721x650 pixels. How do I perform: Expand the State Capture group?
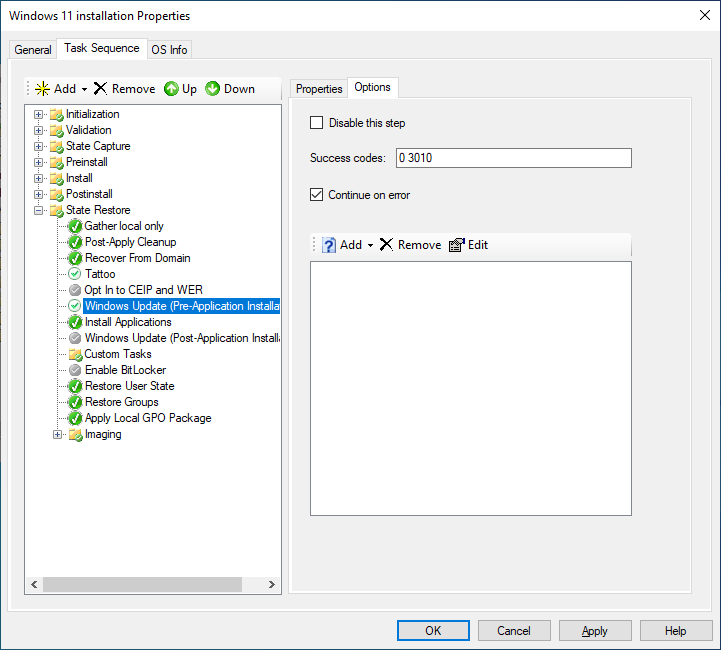pos(39,147)
